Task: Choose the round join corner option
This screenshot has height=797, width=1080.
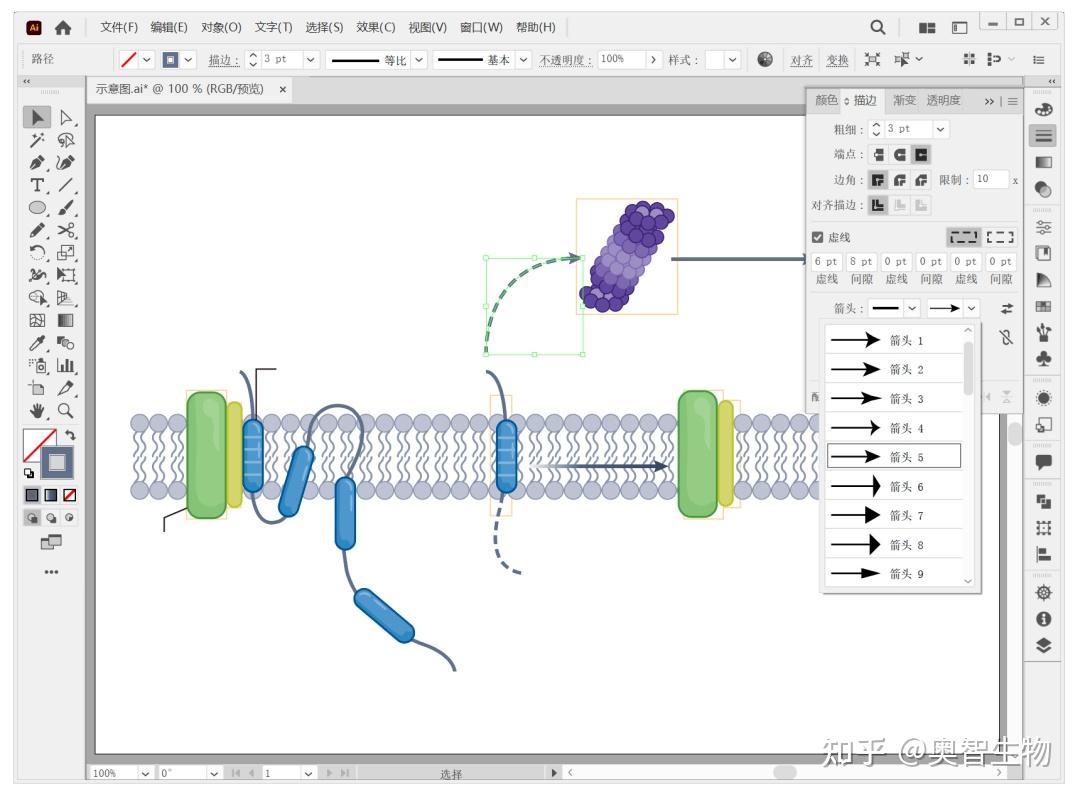Action: point(900,180)
